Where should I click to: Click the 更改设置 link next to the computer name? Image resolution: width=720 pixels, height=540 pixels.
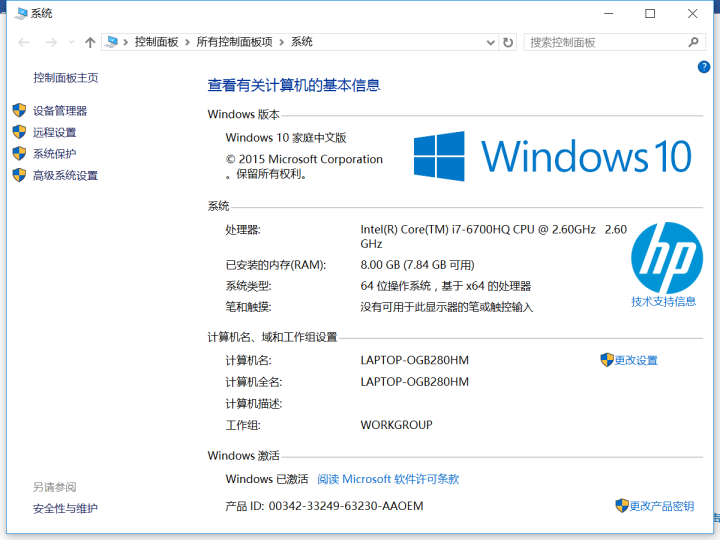point(635,360)
